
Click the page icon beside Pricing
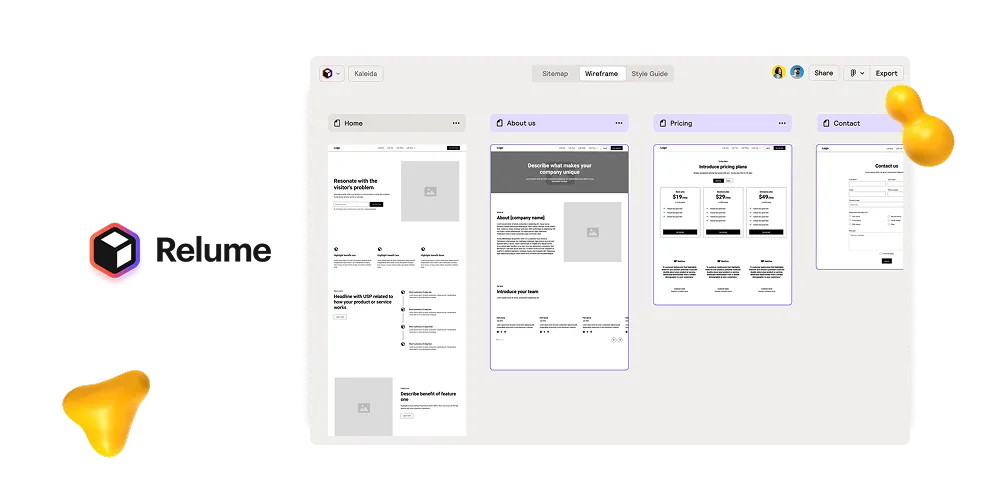pyautogui.click(x=663, y=123)
